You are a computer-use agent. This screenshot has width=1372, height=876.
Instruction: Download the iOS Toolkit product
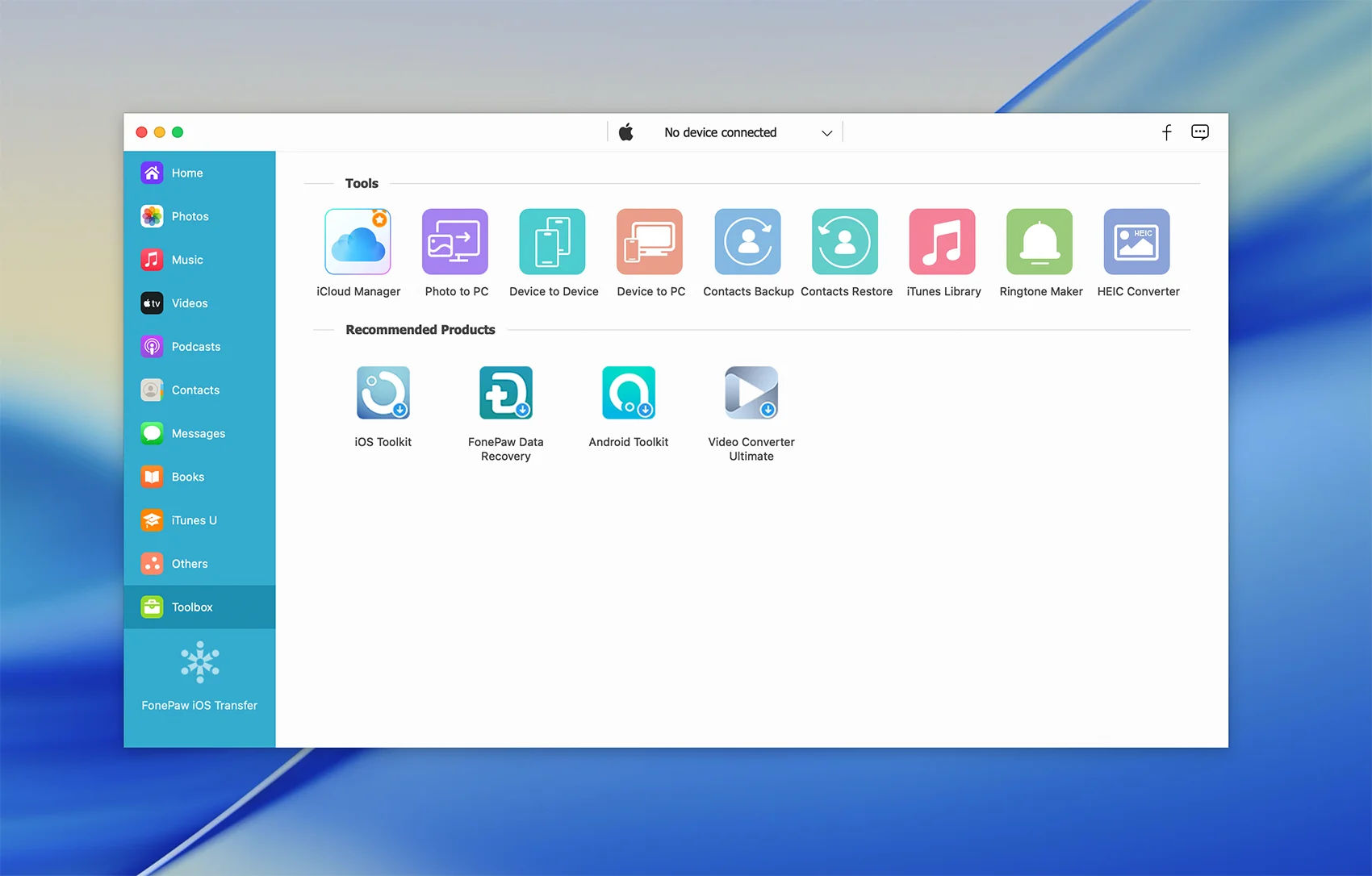pos(383,393)
